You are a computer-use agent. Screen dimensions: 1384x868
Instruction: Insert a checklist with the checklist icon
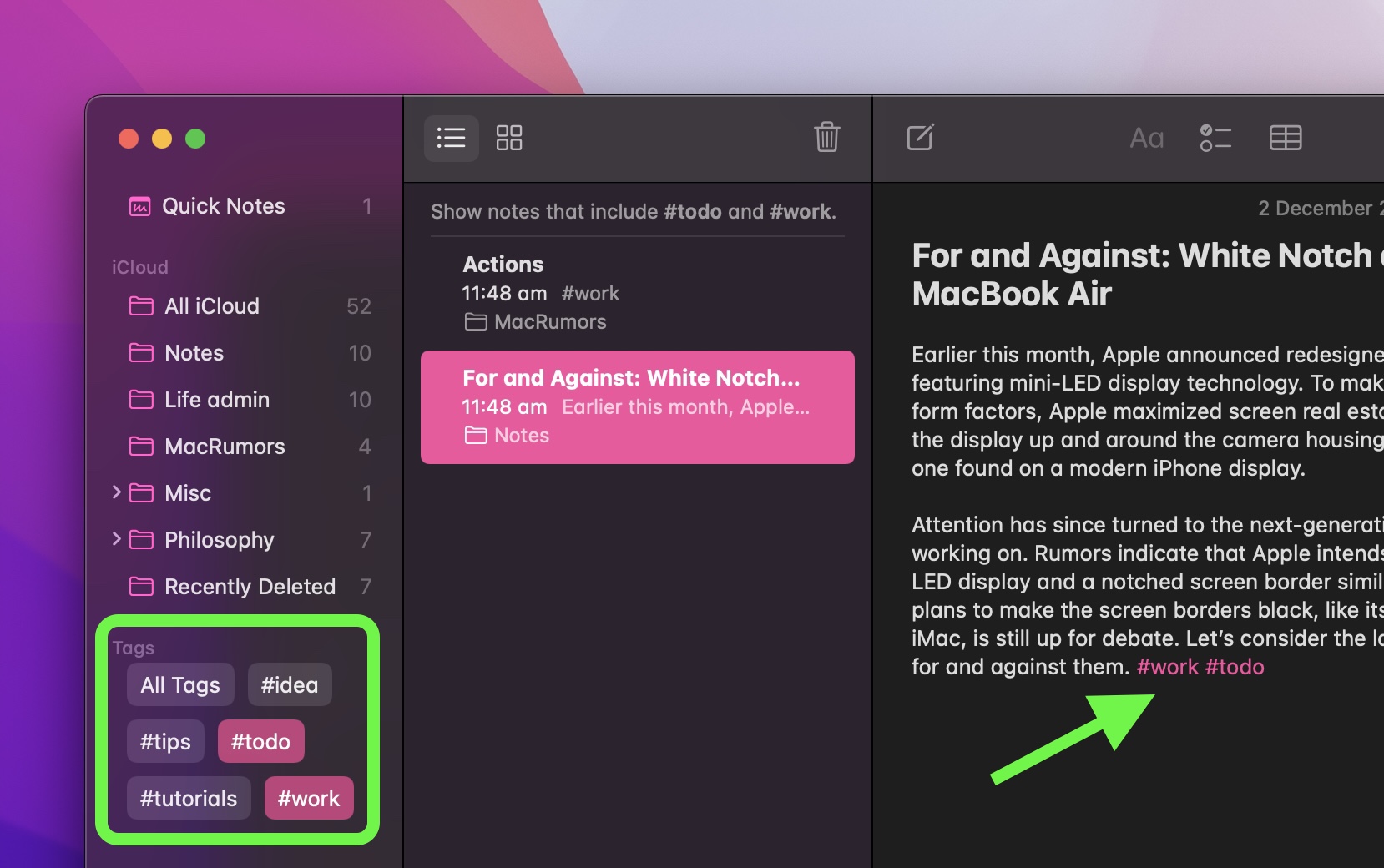(x=1215, y=138)
